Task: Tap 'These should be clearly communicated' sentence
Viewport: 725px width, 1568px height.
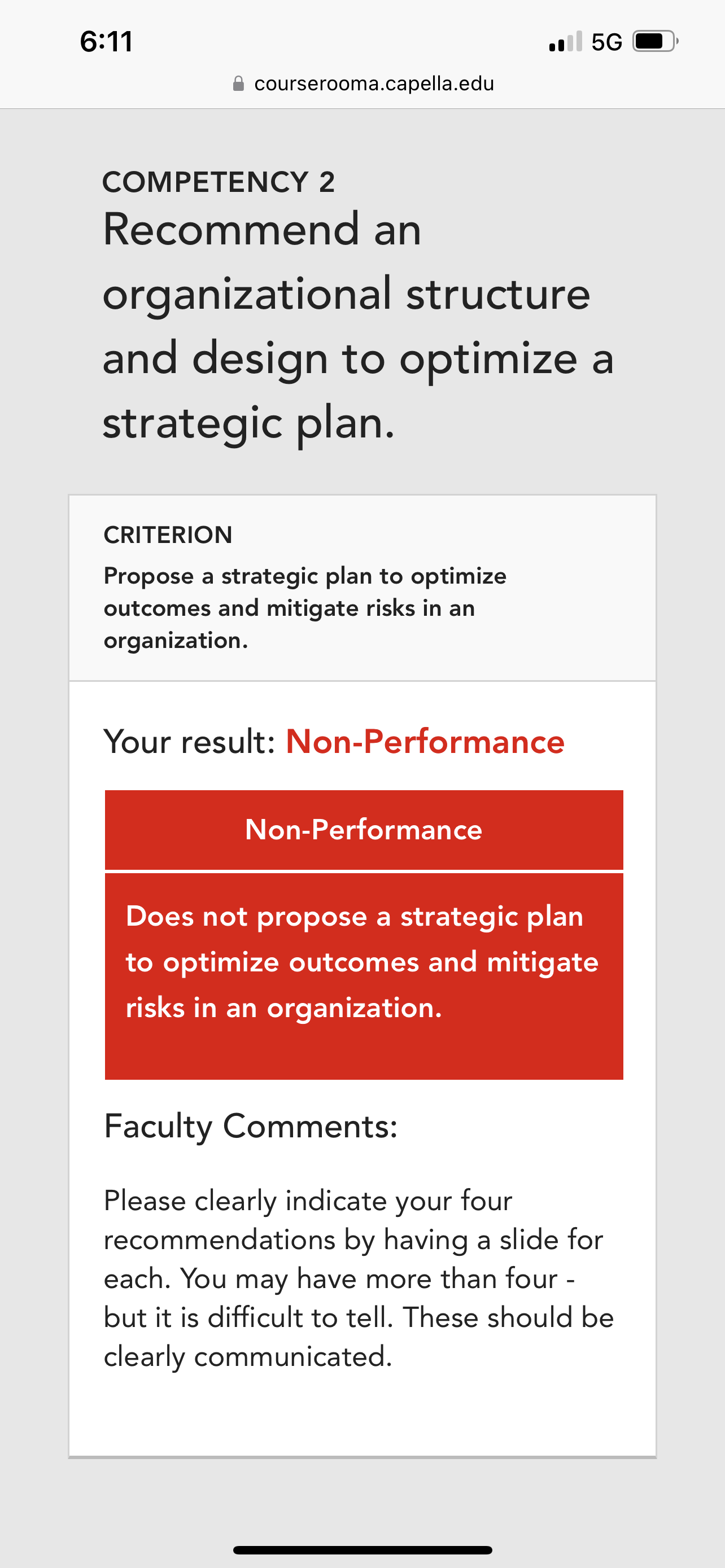Action: 359,1337
